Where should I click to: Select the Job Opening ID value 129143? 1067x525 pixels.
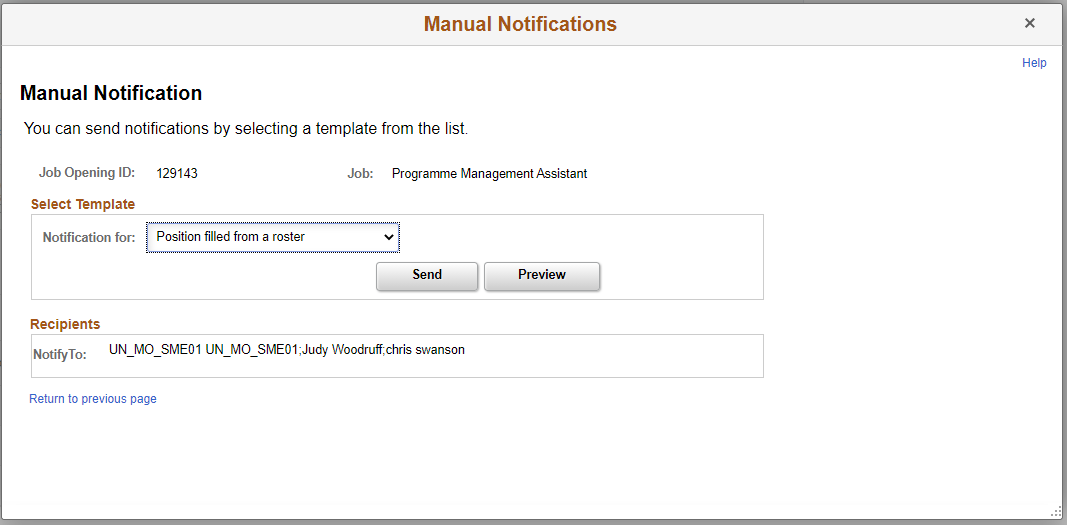click(x=177, y=173)
